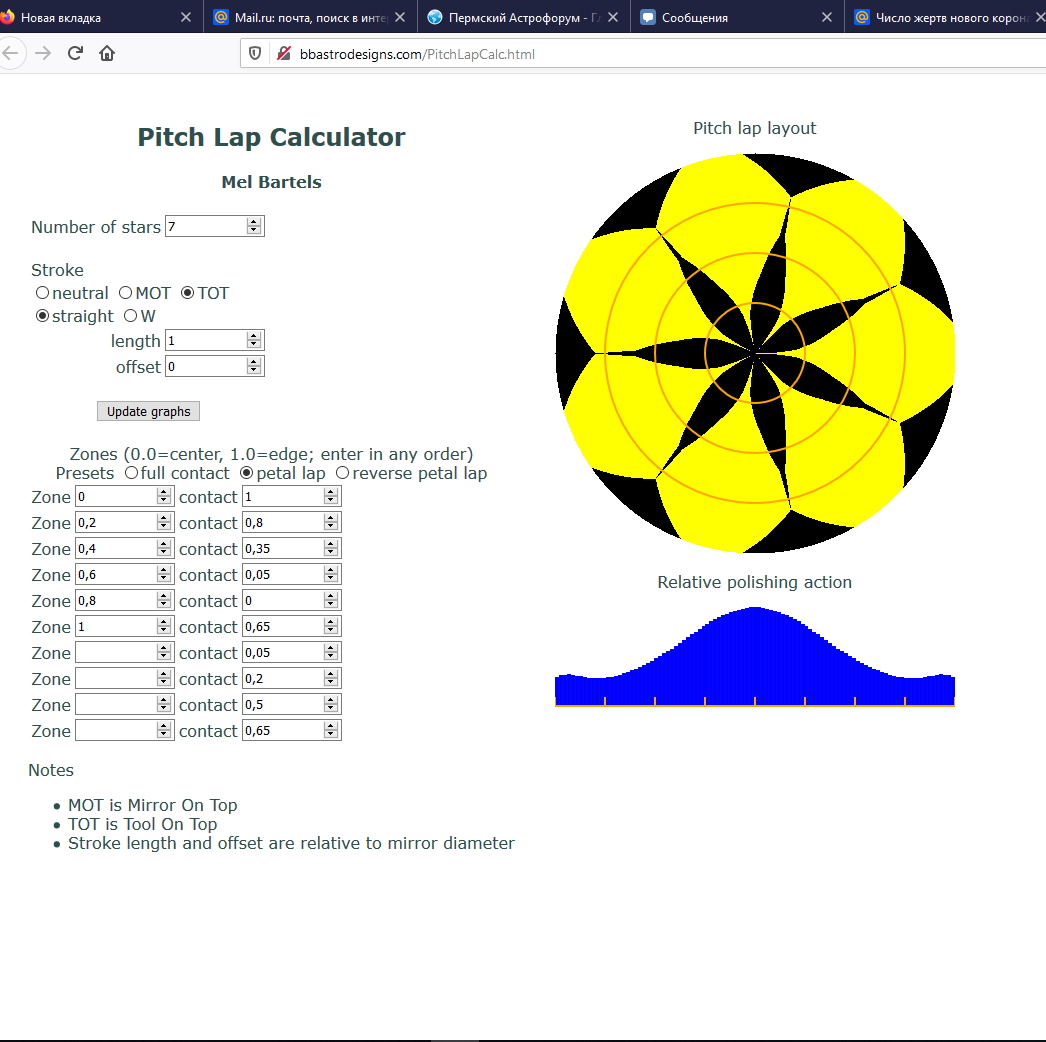Select the W stroke type option

click(x=130, y=316)
